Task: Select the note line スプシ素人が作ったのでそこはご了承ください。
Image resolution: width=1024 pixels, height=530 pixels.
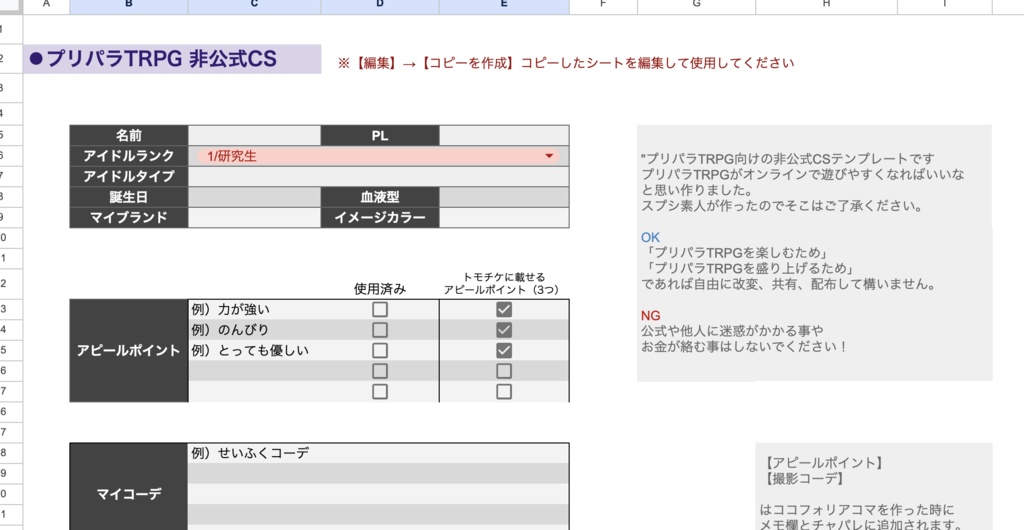Action: pyautogui.click(x=782, y=206)
